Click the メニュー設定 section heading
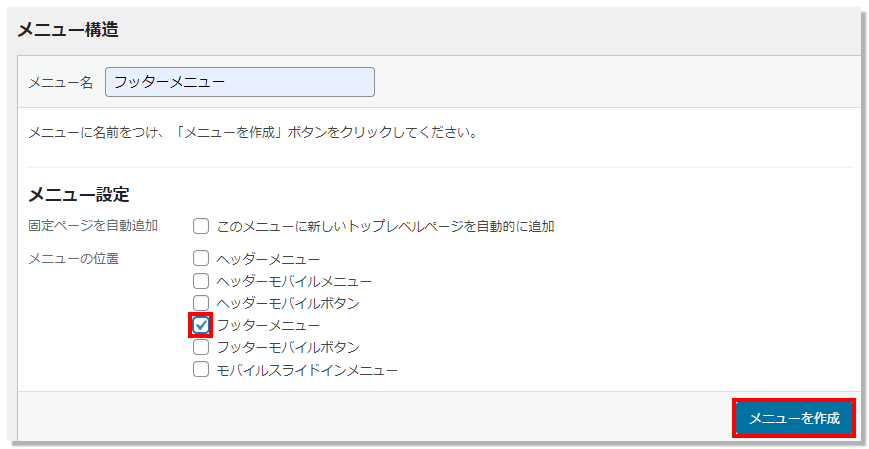The width and height of the screenshot is (869, 449). (78, 195)
